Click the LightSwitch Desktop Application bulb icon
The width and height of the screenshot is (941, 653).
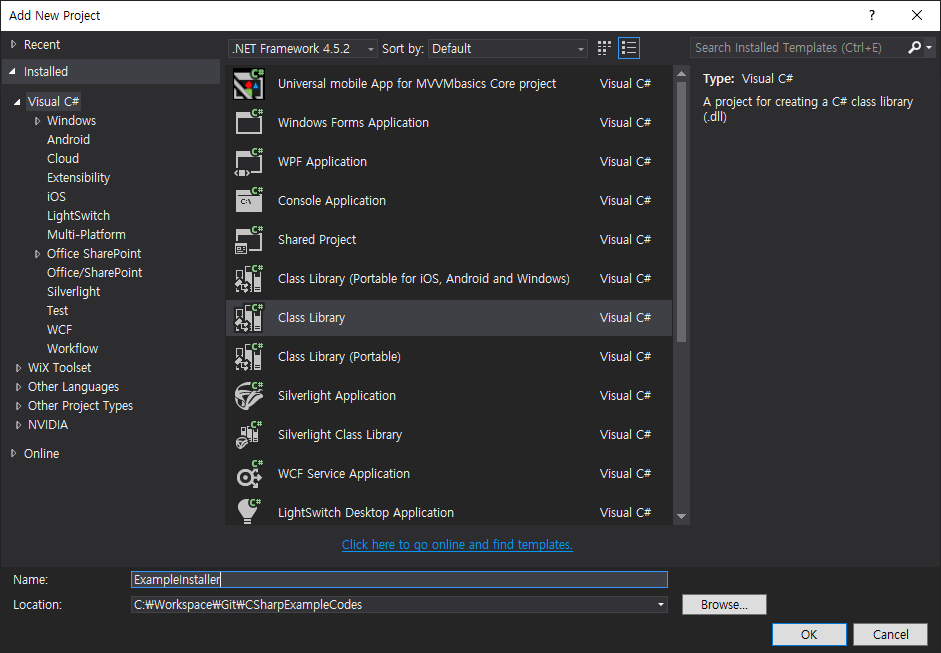pos(248,511)
